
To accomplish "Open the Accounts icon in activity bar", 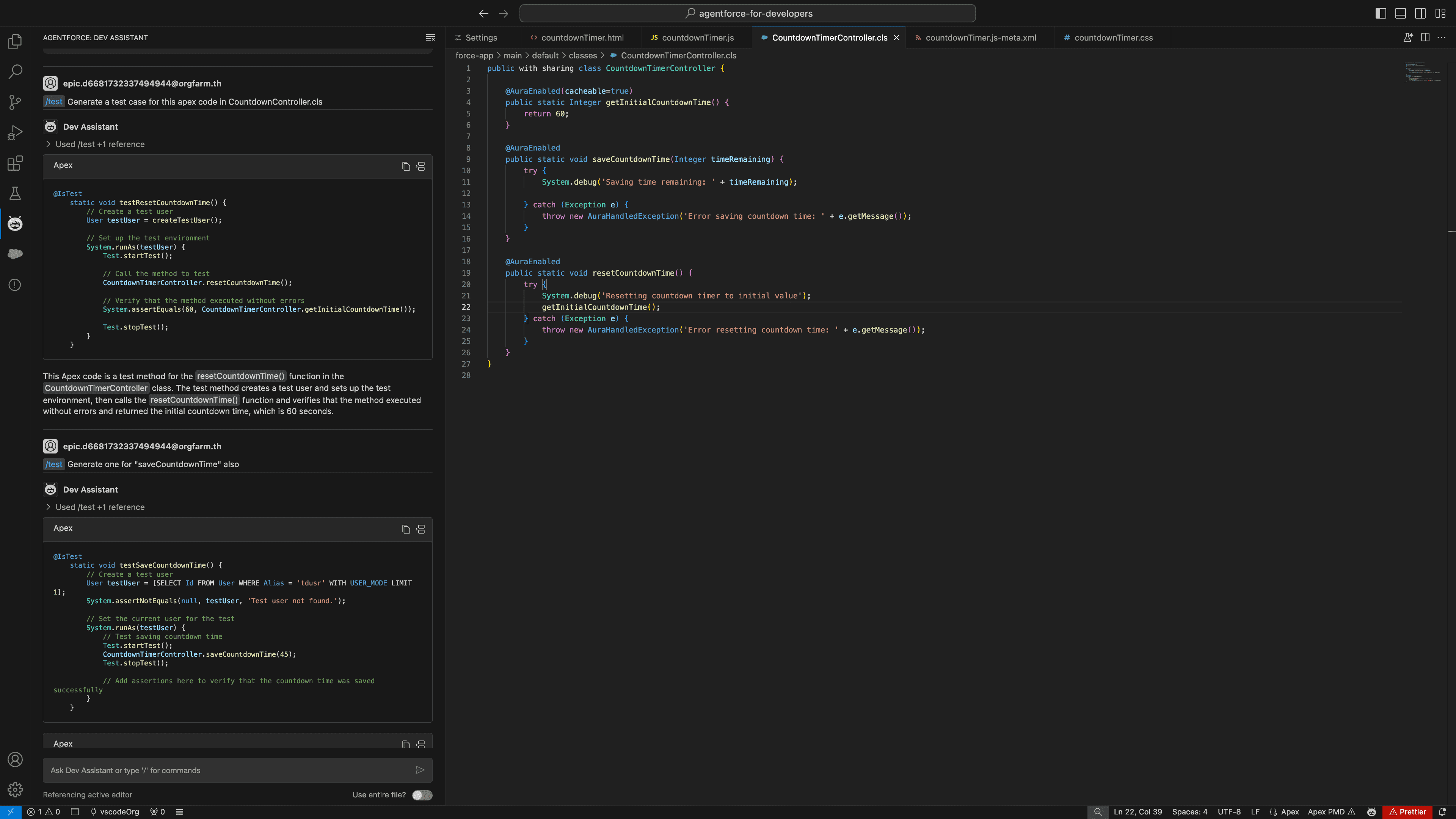I will pyautogui.click(x=15, y=759).
